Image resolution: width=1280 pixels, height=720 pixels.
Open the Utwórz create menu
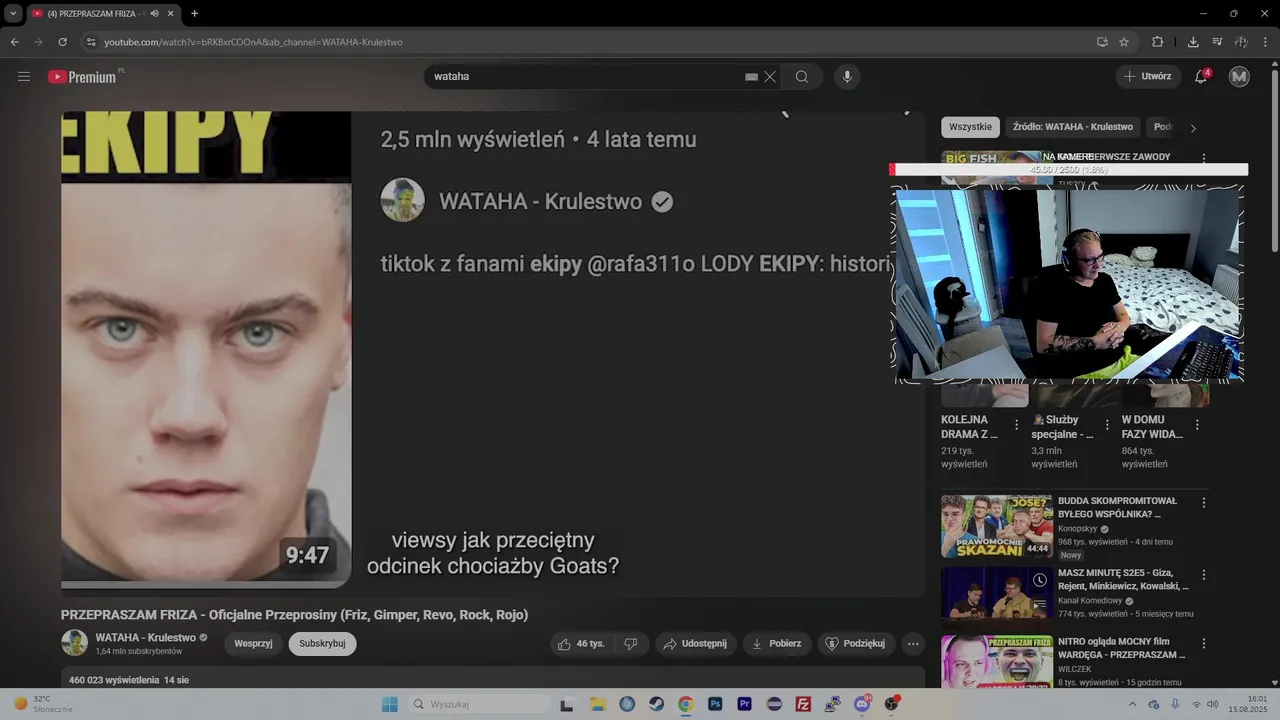coord(1148,76)
